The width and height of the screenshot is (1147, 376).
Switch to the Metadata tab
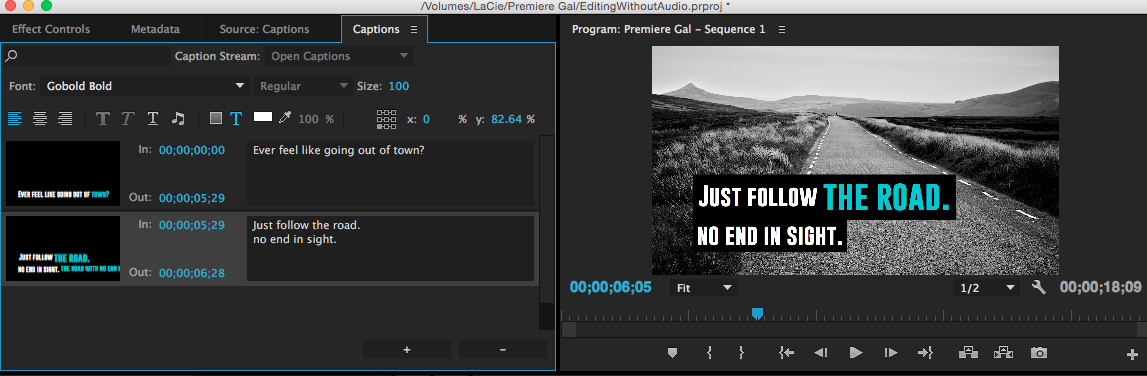(155, 29)
